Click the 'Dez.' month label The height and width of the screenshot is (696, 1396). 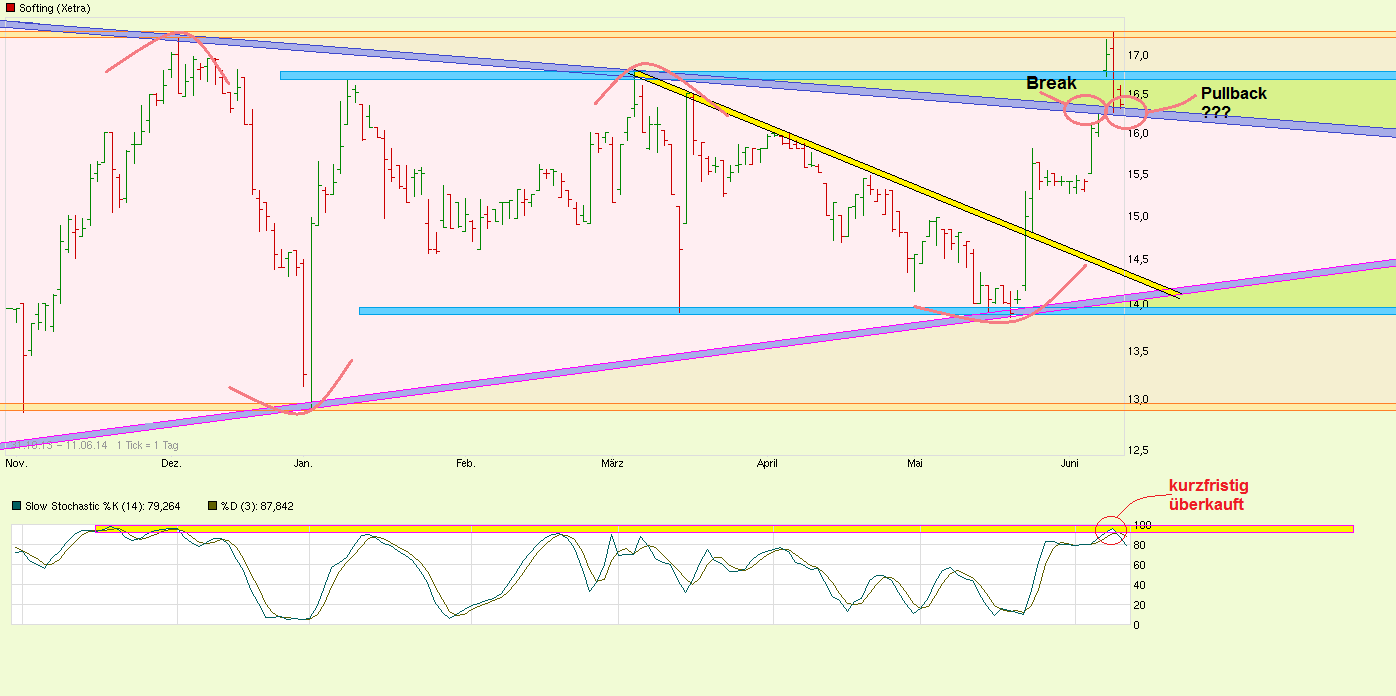coord(171,464)
